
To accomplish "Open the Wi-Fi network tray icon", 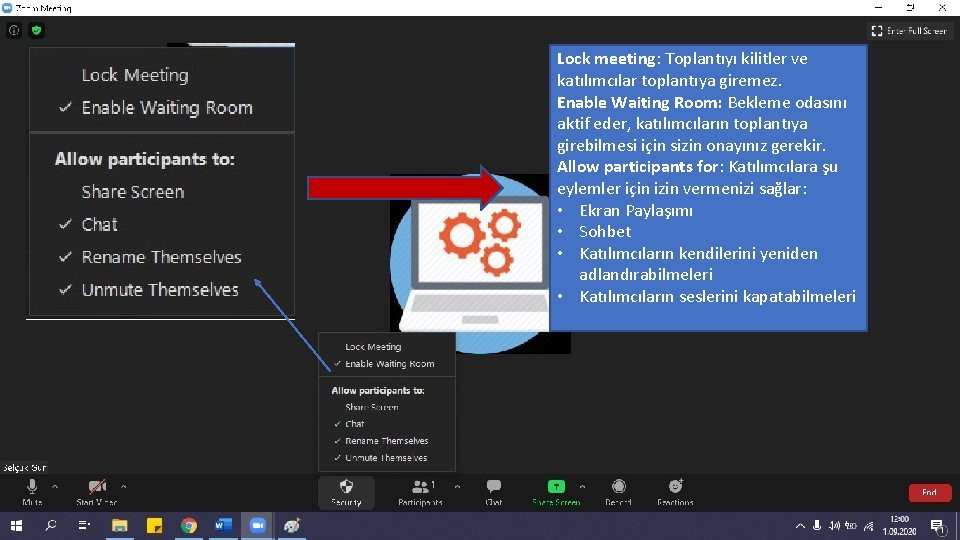I will [869, 526].
